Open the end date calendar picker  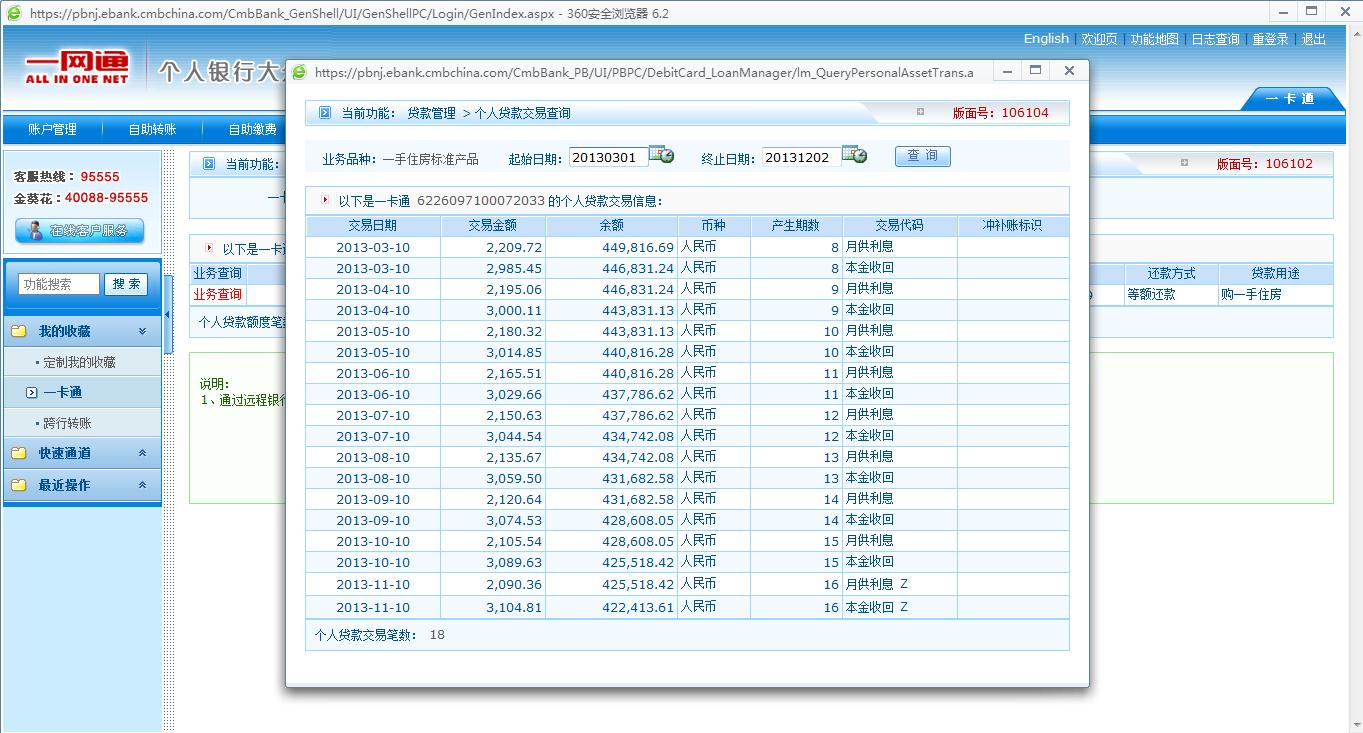[854, 155]
